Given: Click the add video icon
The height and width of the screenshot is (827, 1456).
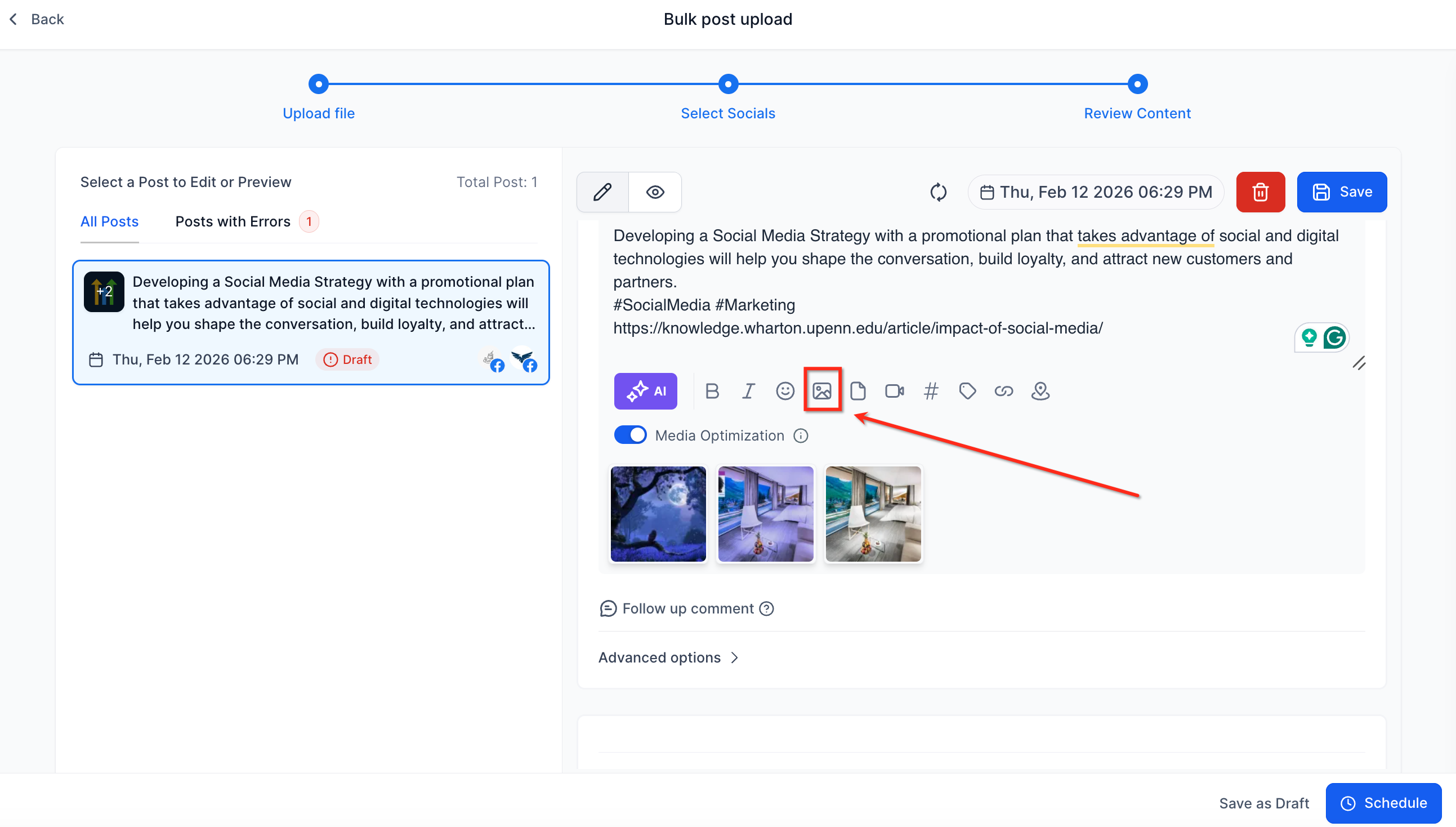Looking at the screenshot, I should click(894, 391).
